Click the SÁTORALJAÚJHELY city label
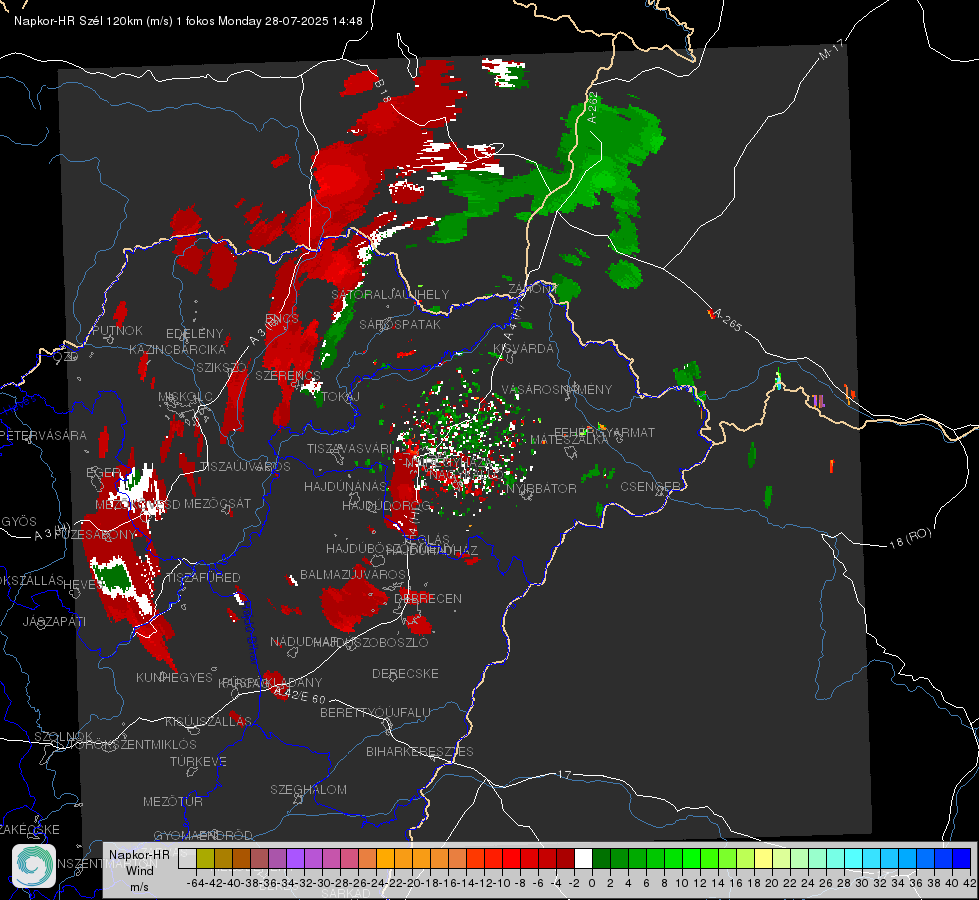Viewport: 979px width, 900px height. [x=390, y=294]
